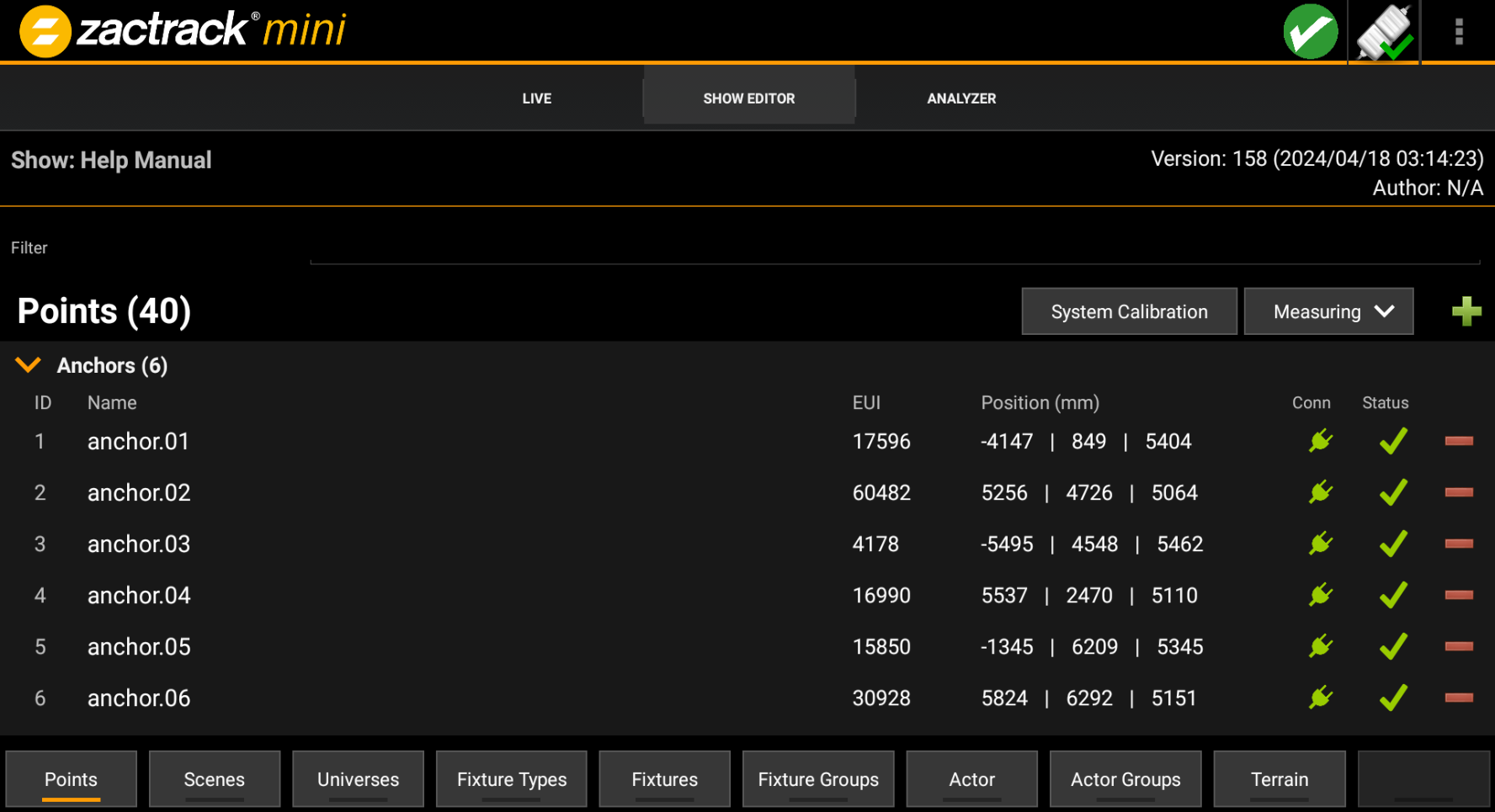Click the green plus to add point

[x=1466, y=311]
